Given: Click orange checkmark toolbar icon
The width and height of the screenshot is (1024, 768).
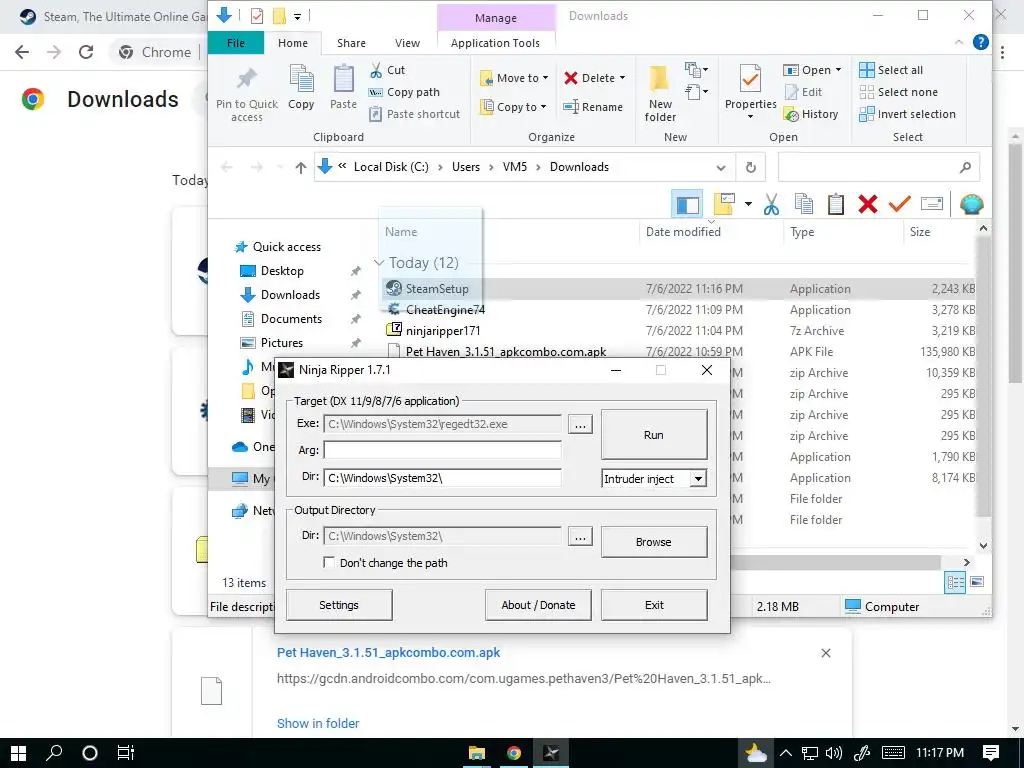Looking at the screenshot, I should click(x=900, y=204).
